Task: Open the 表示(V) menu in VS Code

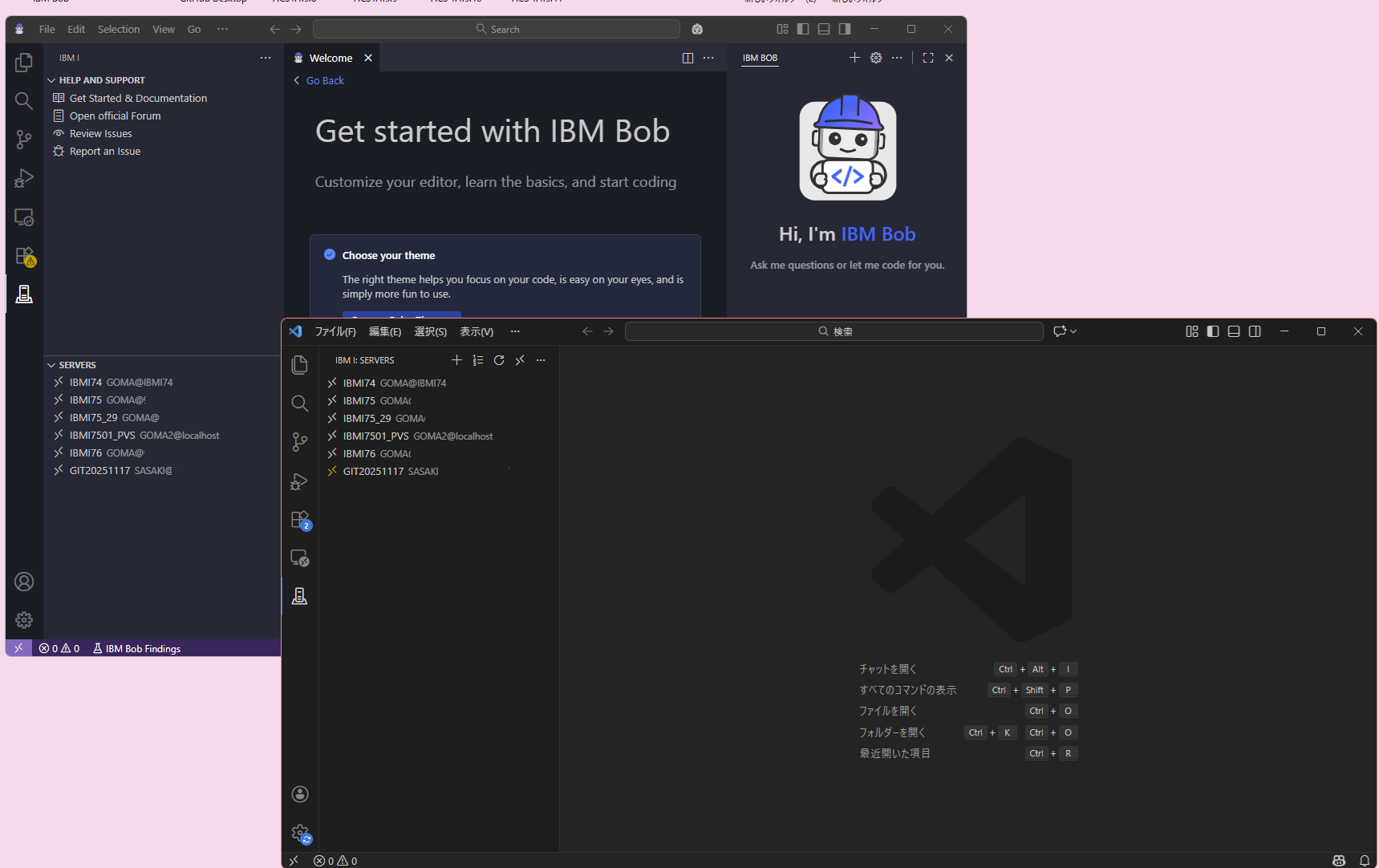Action: [477, 331]
